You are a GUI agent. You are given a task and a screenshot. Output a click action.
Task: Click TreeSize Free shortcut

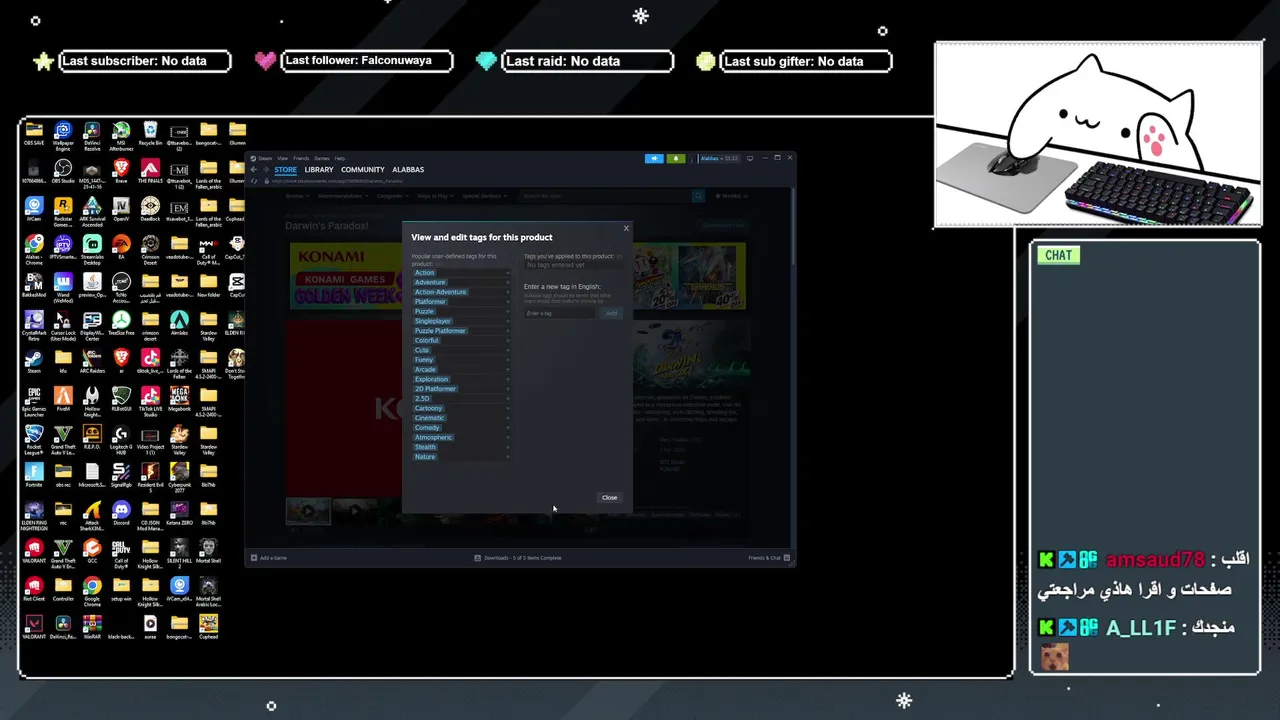121,324
